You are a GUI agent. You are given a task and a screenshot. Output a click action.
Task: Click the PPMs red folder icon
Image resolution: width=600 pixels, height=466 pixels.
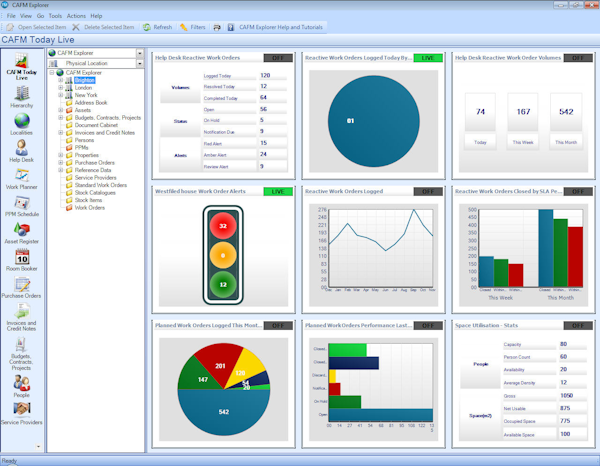tap(69, 148)
